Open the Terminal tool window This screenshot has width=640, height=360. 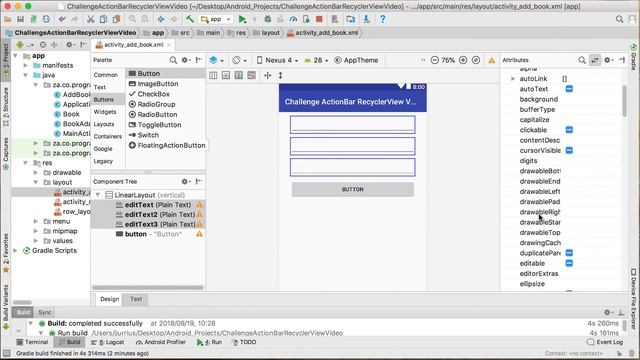click(33, 342)
